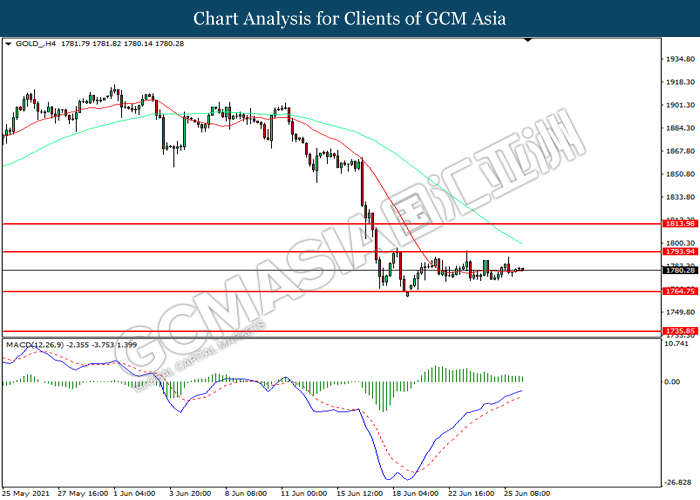Click the 1800.30 price axis value

[x=680, y=243]
